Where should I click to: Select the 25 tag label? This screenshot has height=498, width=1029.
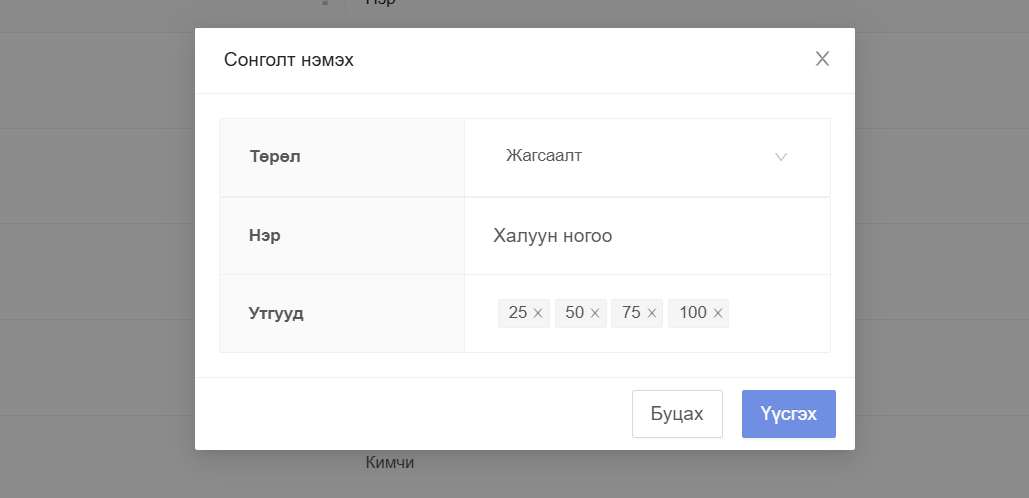tap(517, 313)
